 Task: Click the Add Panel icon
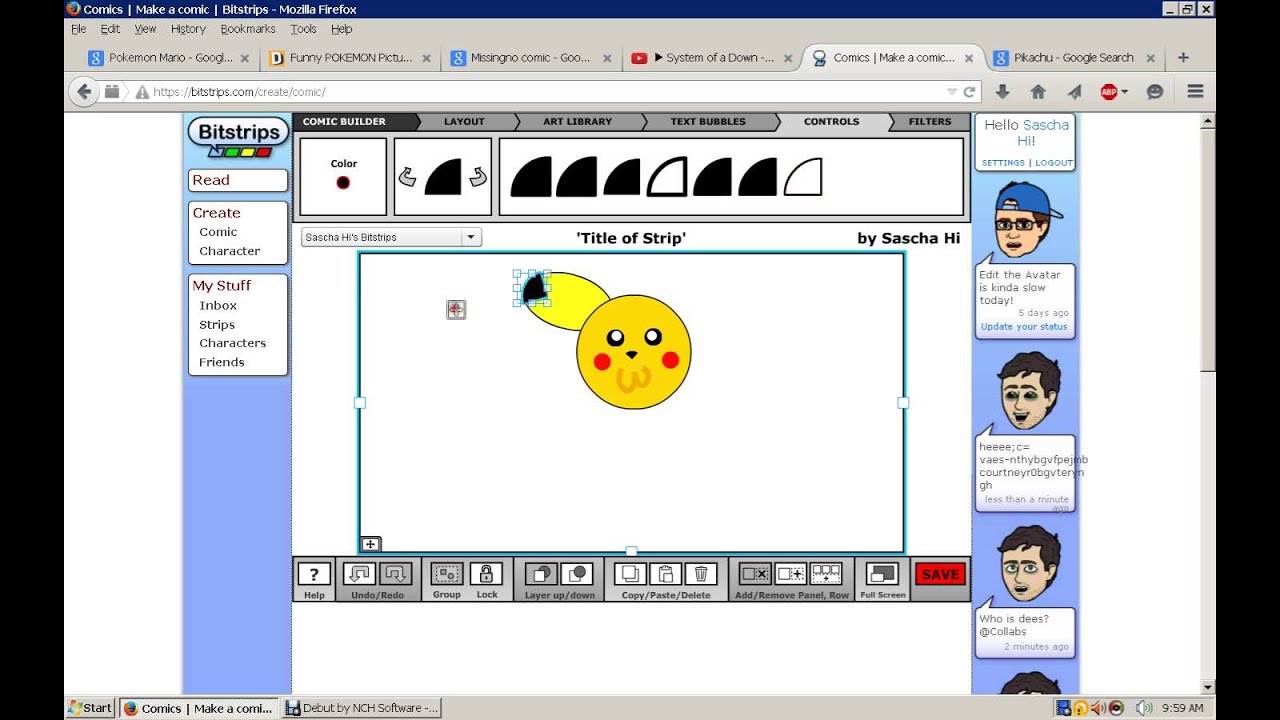click(790, 574)
